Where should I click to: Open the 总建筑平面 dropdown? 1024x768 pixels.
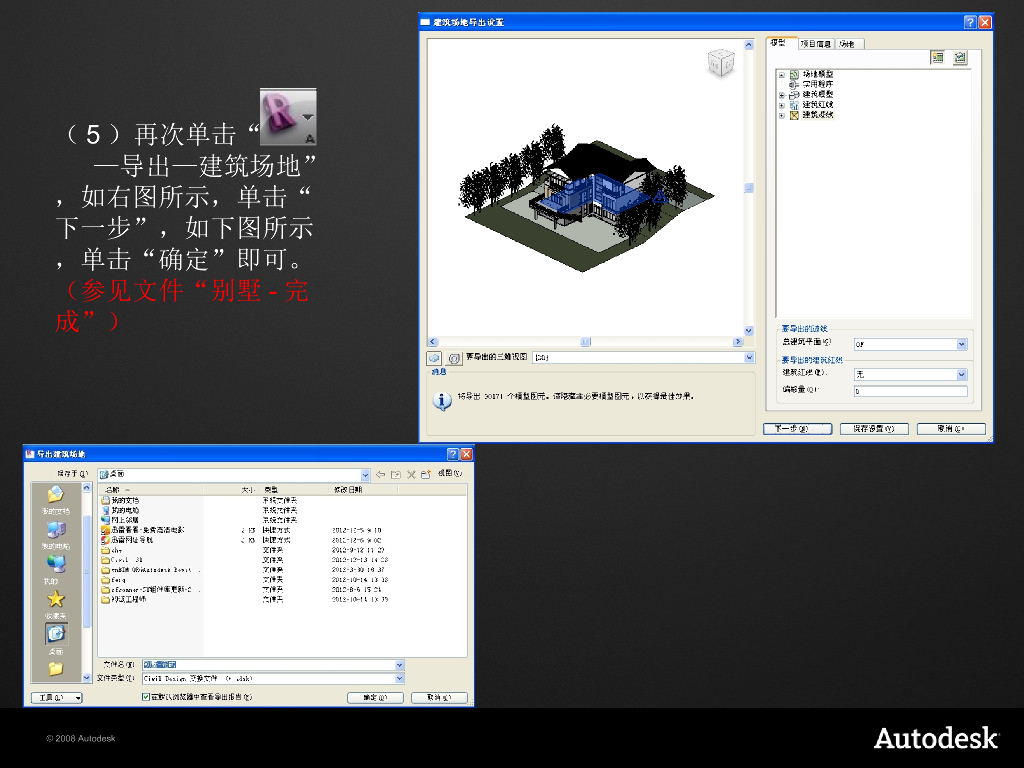961,344
